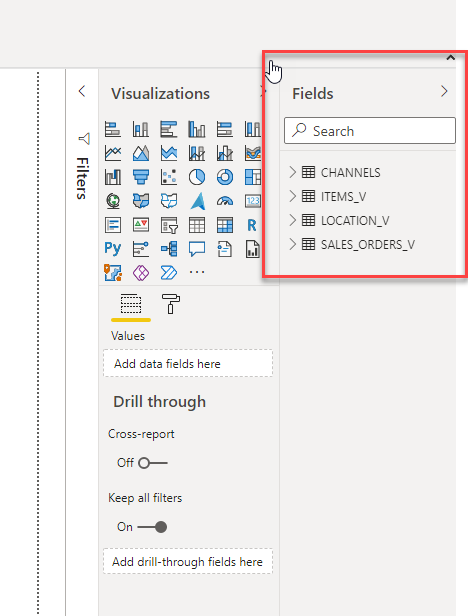Screen dimensions: 468x616
Task: Select the SALES_ORDERS_V table name
Action: coord(368,245)
